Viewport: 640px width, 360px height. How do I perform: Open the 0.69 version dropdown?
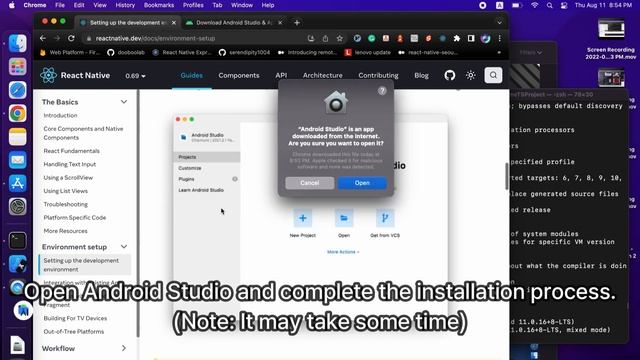136,76
